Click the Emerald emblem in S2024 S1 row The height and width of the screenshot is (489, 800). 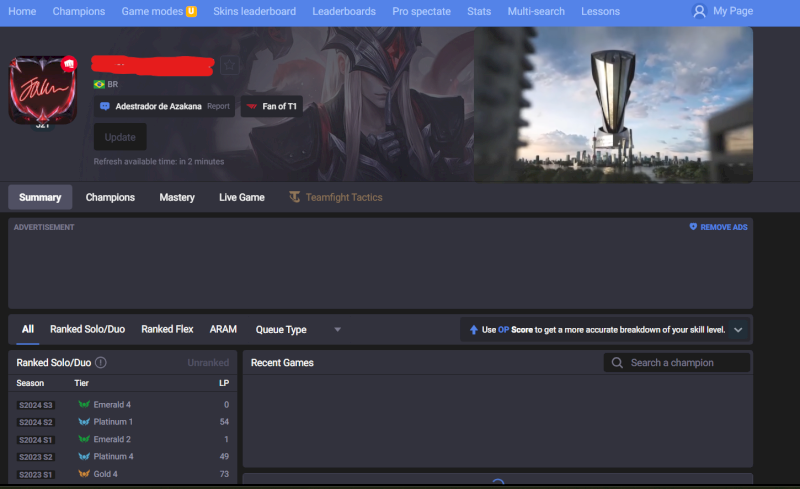click(x=84, y=439)
